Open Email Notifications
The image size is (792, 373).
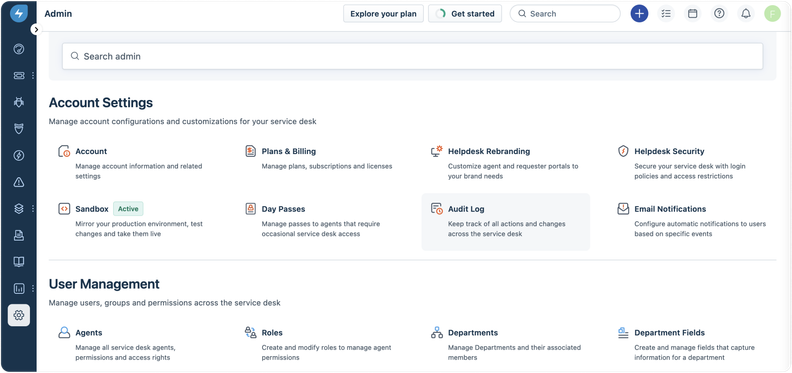pos(670,209)
